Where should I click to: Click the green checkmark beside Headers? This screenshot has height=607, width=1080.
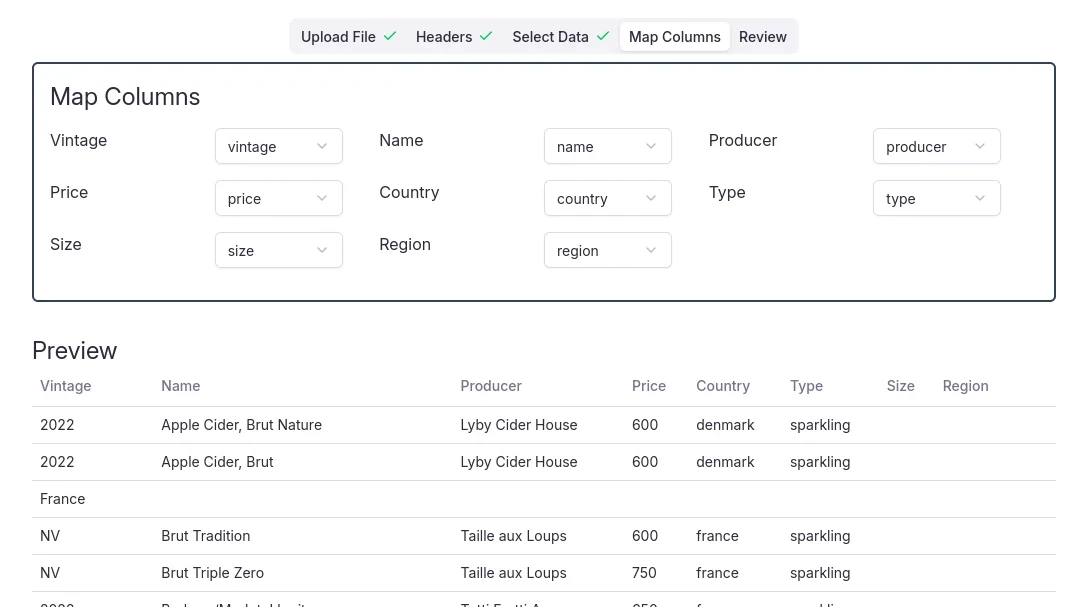pos(486,36)
